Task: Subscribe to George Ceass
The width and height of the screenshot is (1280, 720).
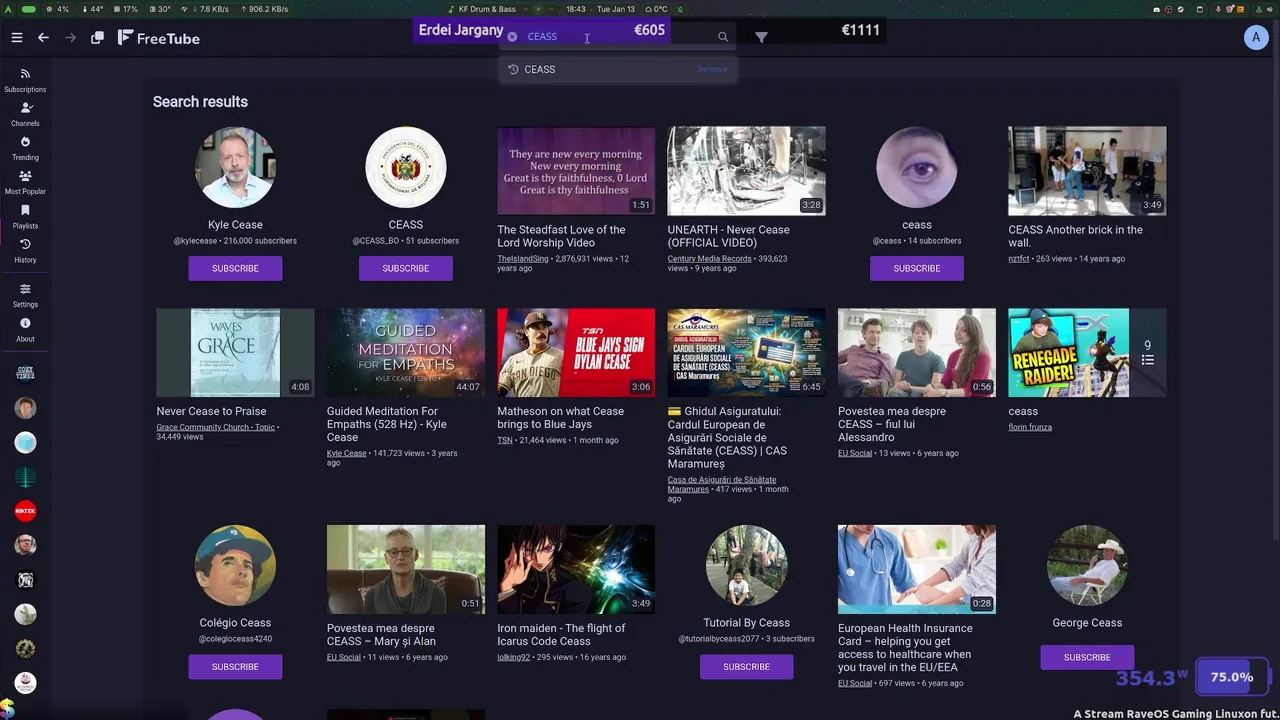Action: 1087,657
